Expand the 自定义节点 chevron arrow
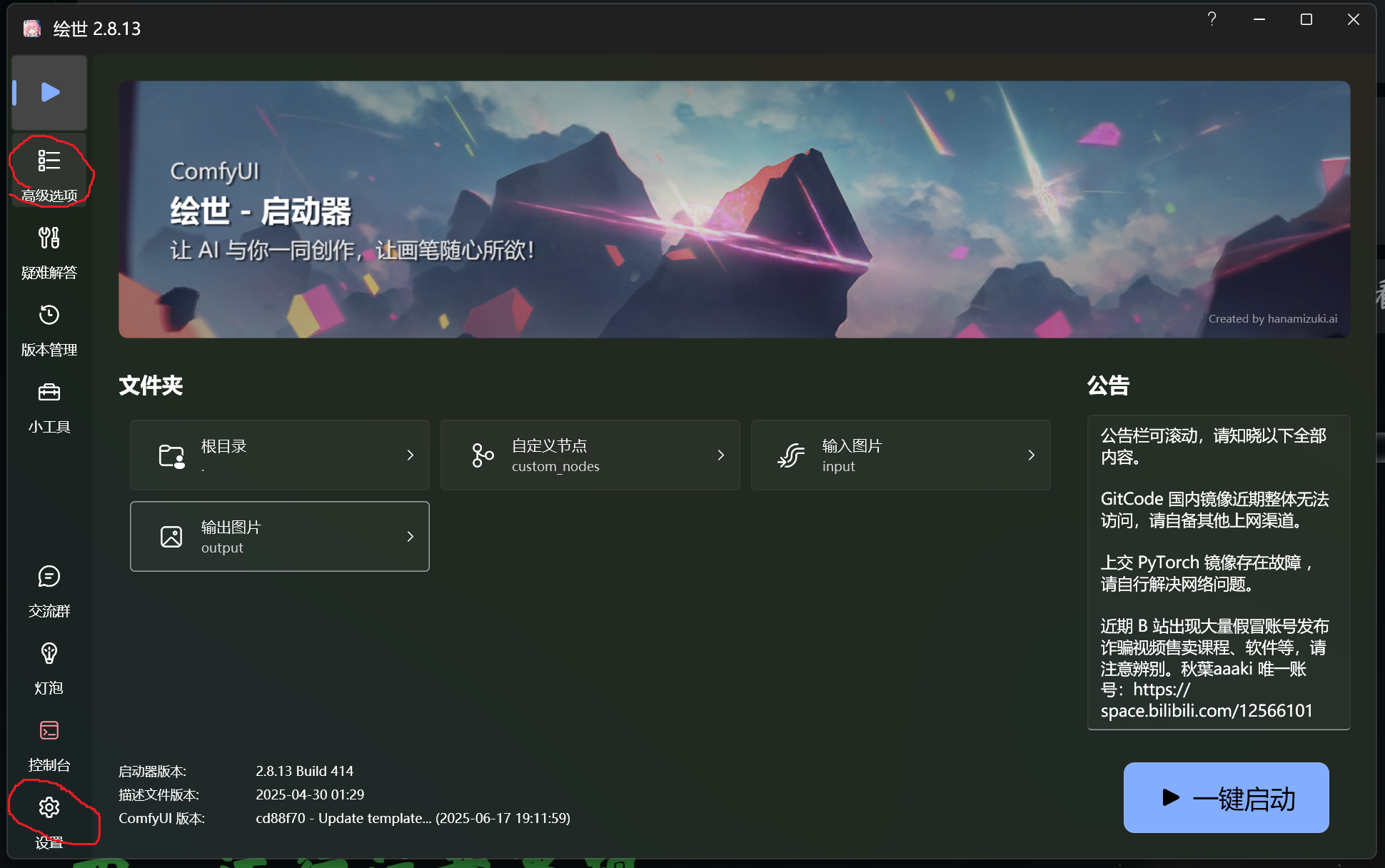This screenshot has width=1385, height=868. coord(721,455)
